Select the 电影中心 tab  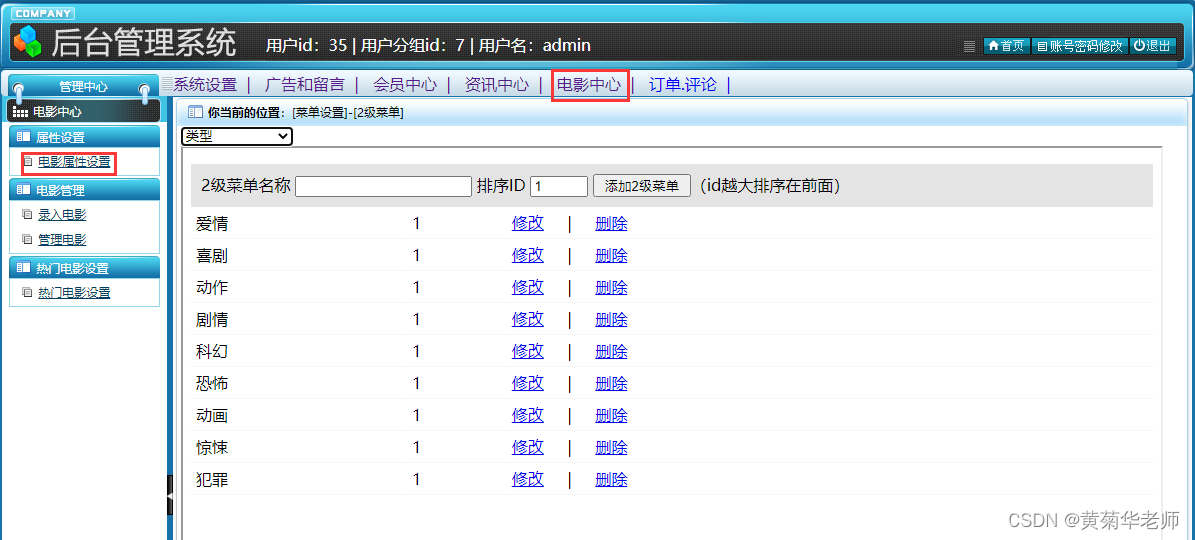pyautogui.click(x=588, y=85)
